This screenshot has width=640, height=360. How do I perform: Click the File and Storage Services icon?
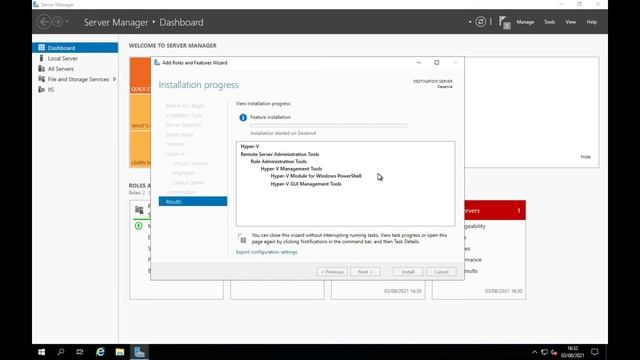41,79
